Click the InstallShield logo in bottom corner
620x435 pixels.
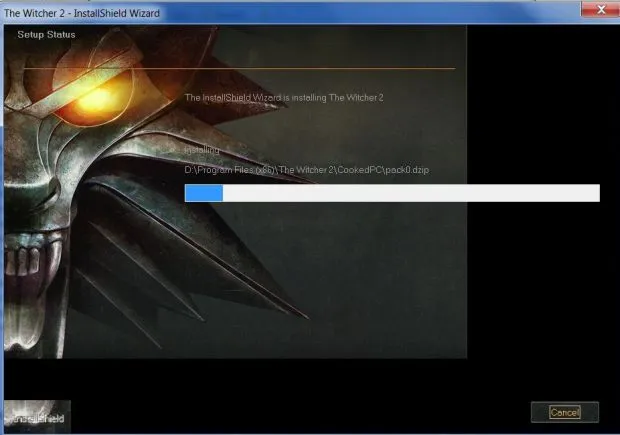coord(36,417)
